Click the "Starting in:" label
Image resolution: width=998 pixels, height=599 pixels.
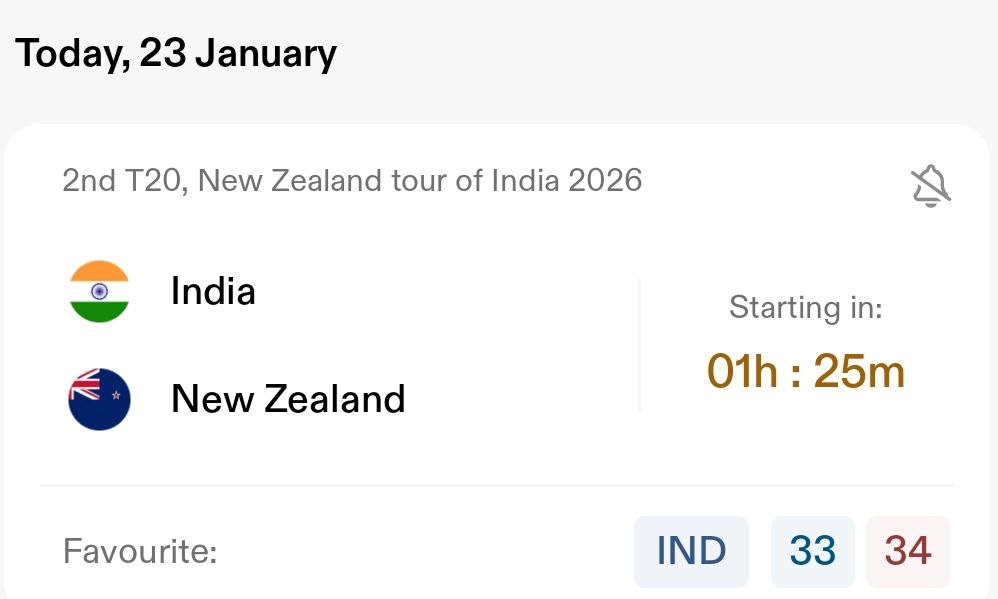805,307
